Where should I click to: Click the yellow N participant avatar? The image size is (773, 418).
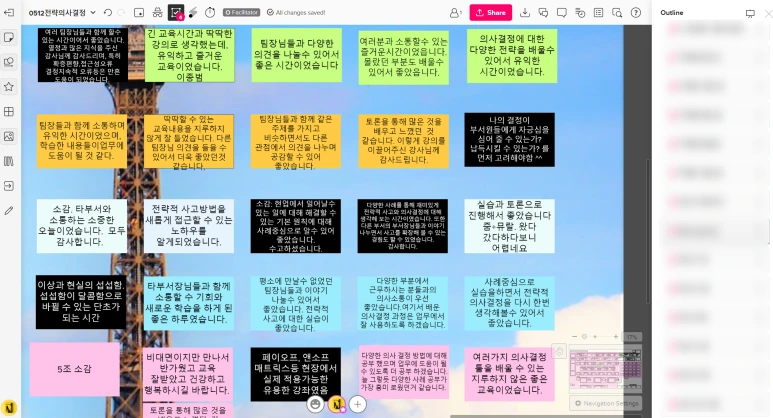coord(337,405)
